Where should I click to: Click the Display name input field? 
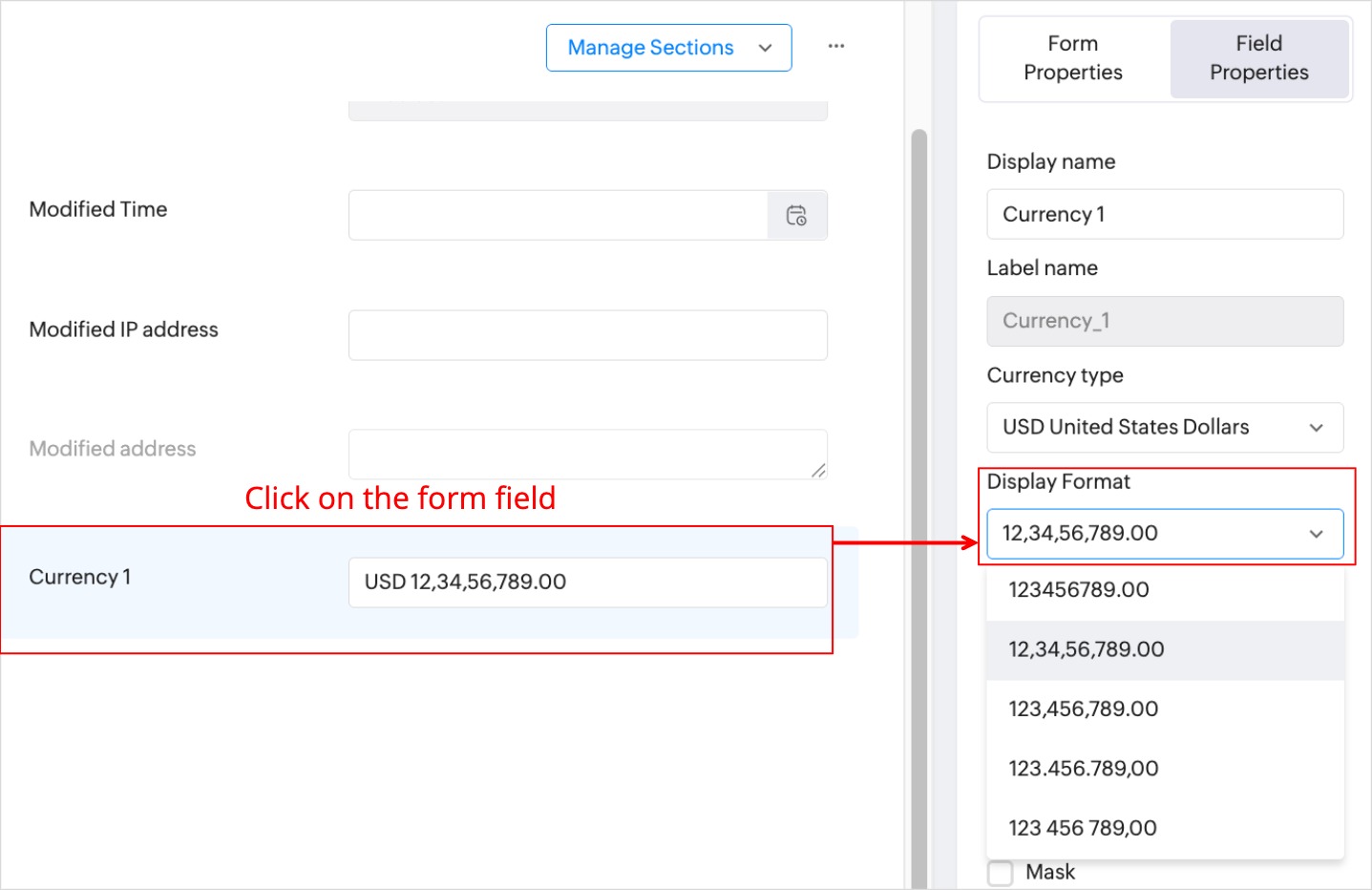click(1165, 215)
